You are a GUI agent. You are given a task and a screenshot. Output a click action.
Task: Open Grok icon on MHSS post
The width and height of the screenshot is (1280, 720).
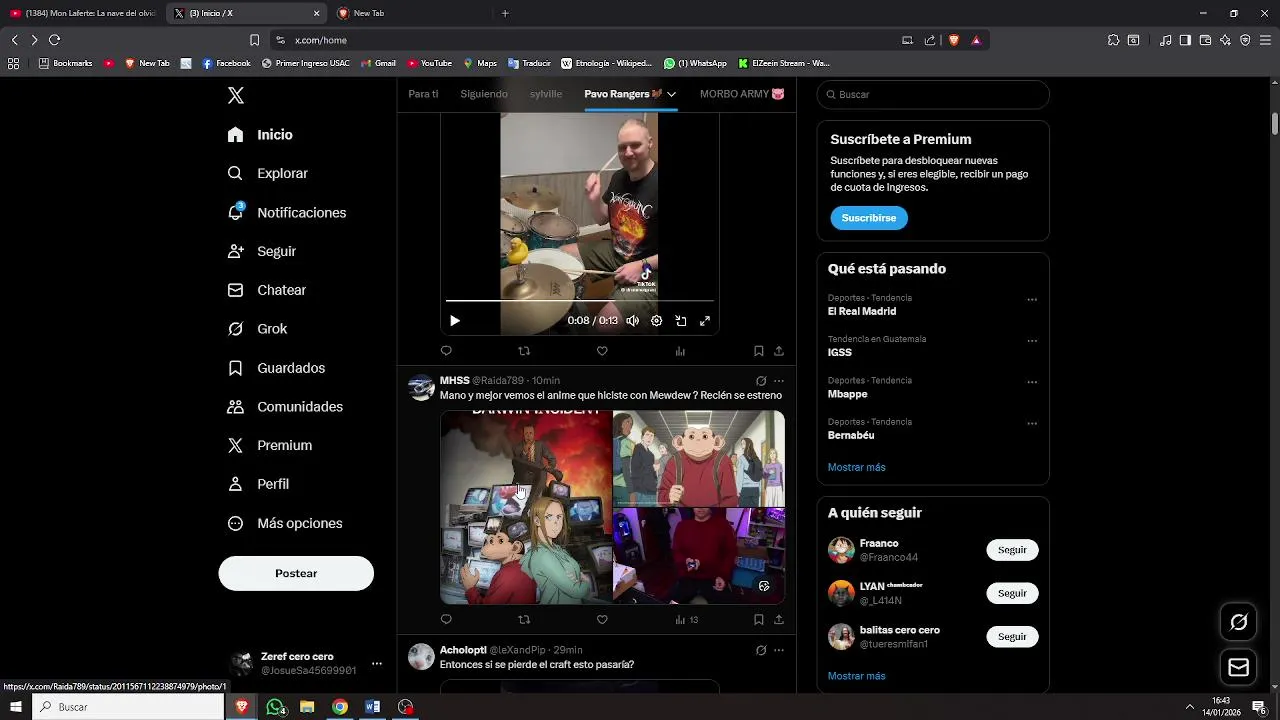coord(761,381)
